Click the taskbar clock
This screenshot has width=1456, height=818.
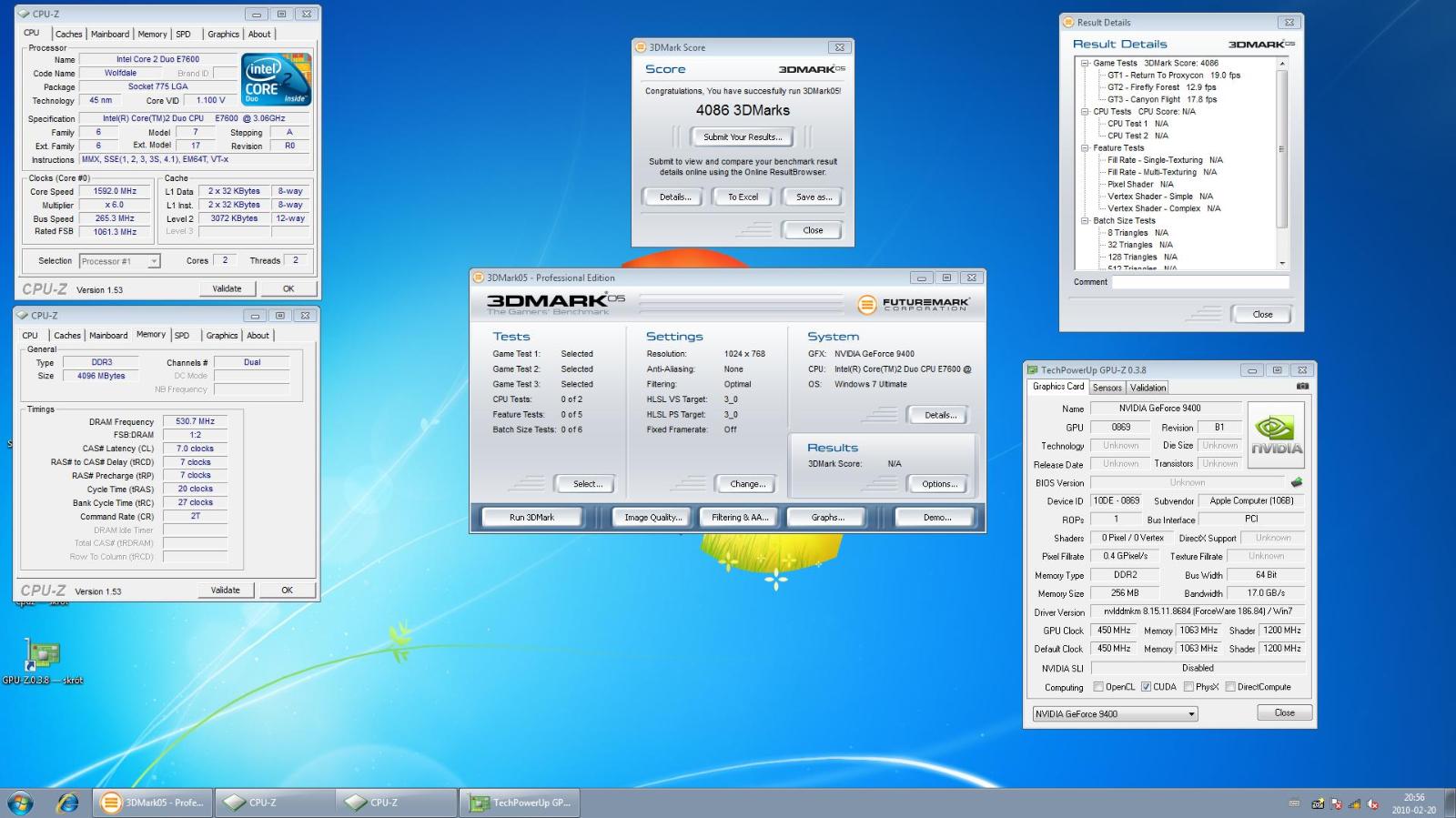coord(1413,803)
